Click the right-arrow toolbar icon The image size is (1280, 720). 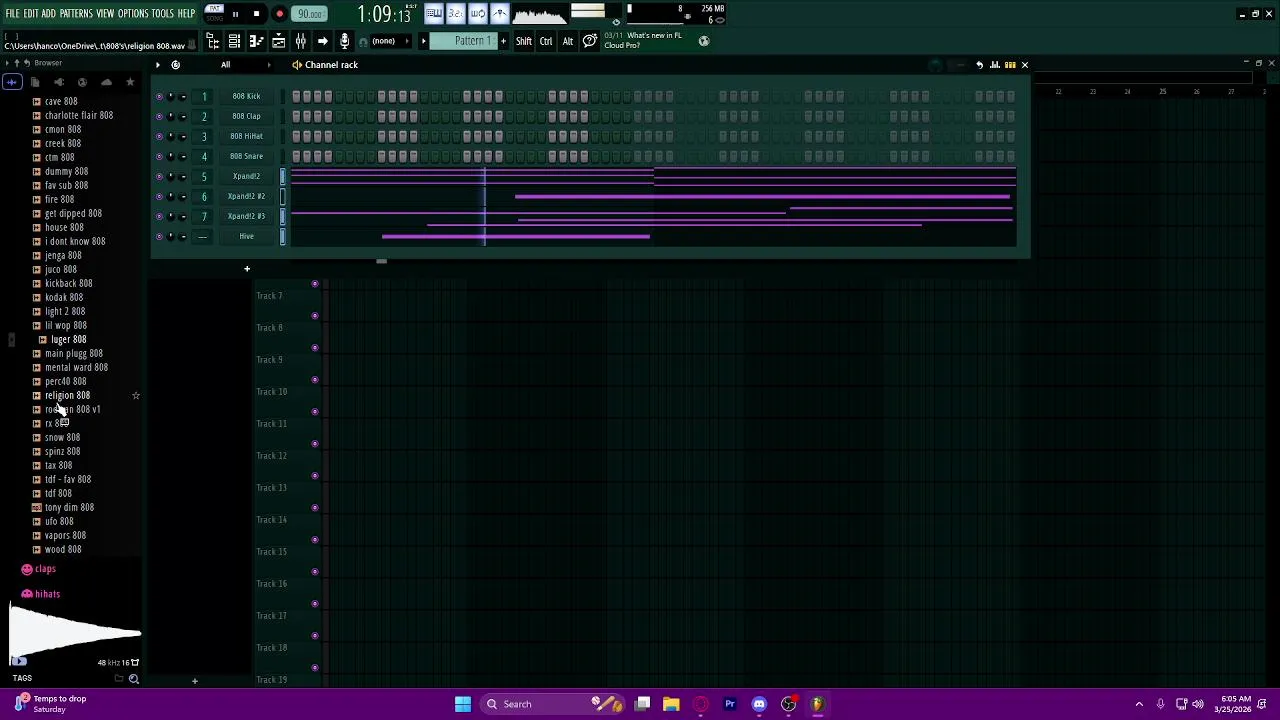point(322,41)
